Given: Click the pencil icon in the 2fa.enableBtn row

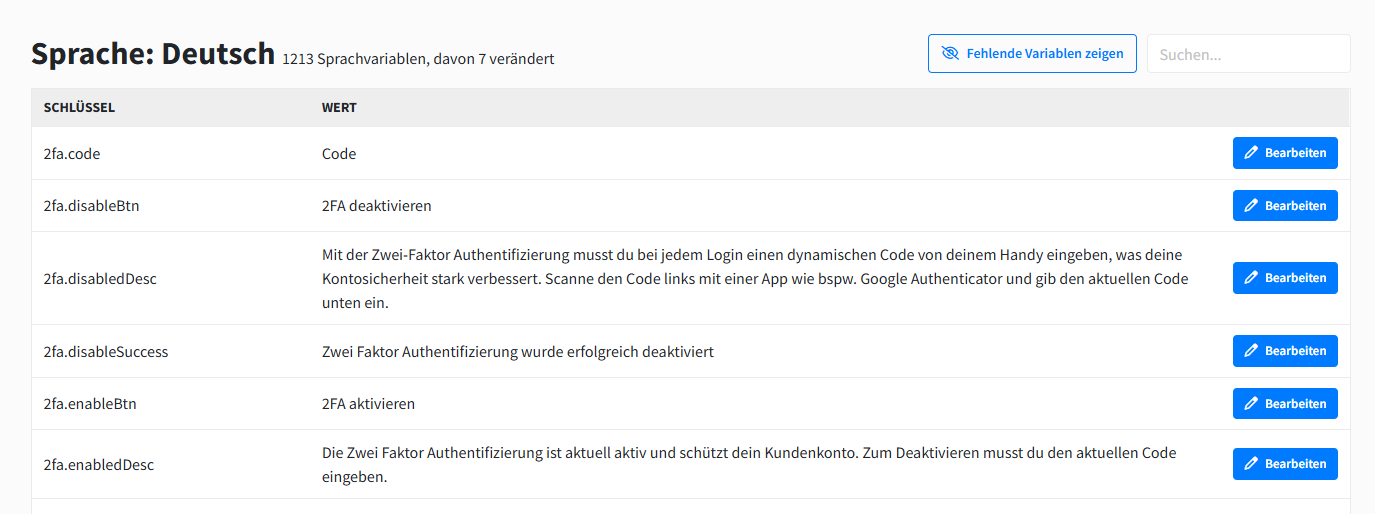Looking at the screenshot, I should [x=1251, y=404].
